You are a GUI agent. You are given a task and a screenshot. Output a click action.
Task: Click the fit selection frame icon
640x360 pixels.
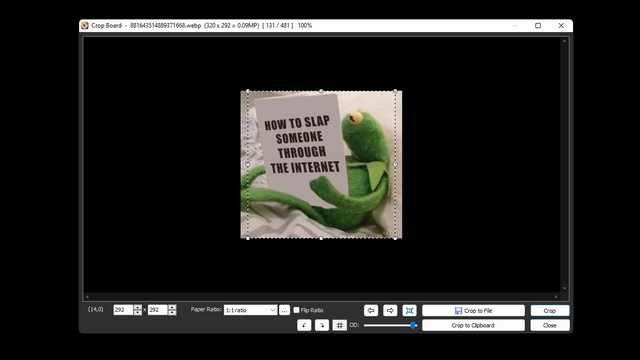click(x=409, y=311)
